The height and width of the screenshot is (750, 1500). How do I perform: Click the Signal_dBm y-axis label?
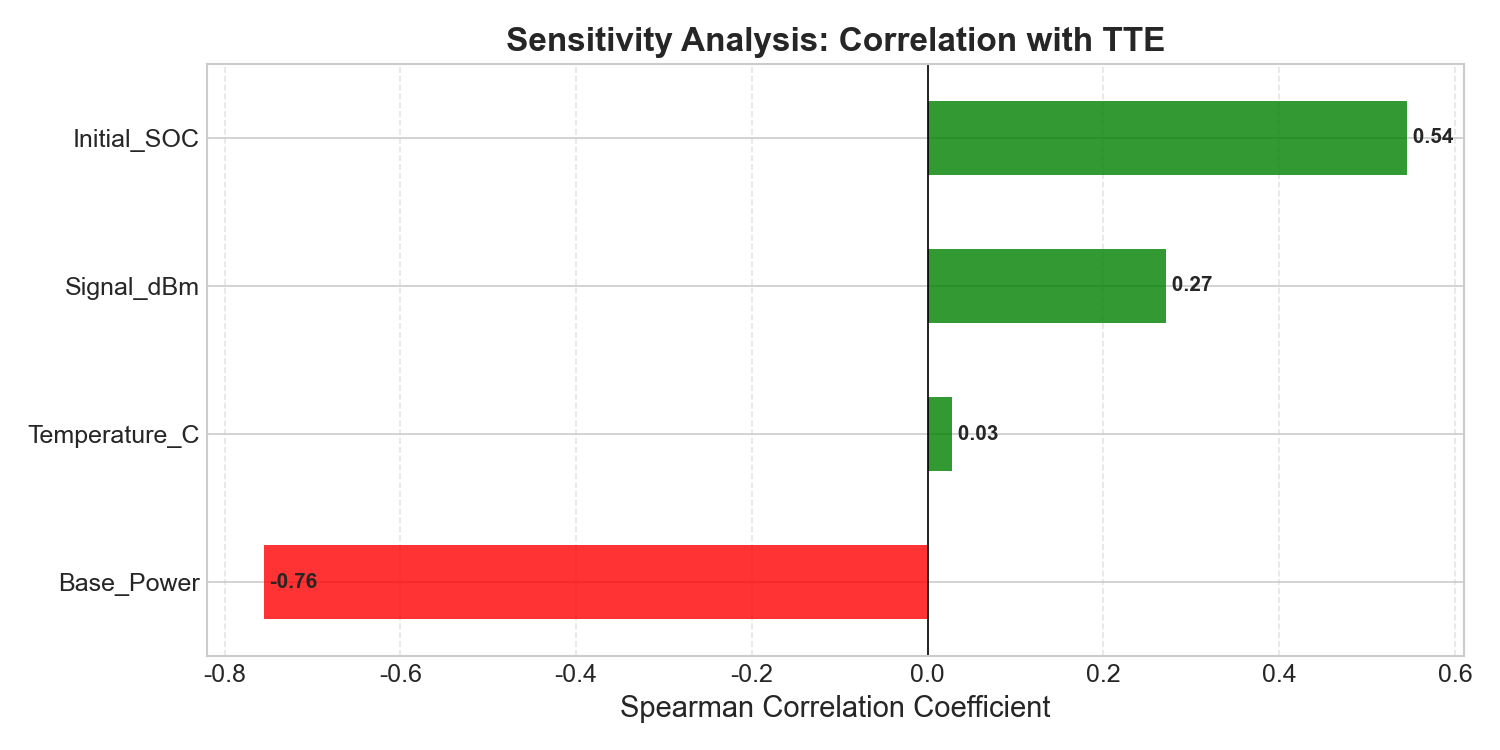click(132, 287)
